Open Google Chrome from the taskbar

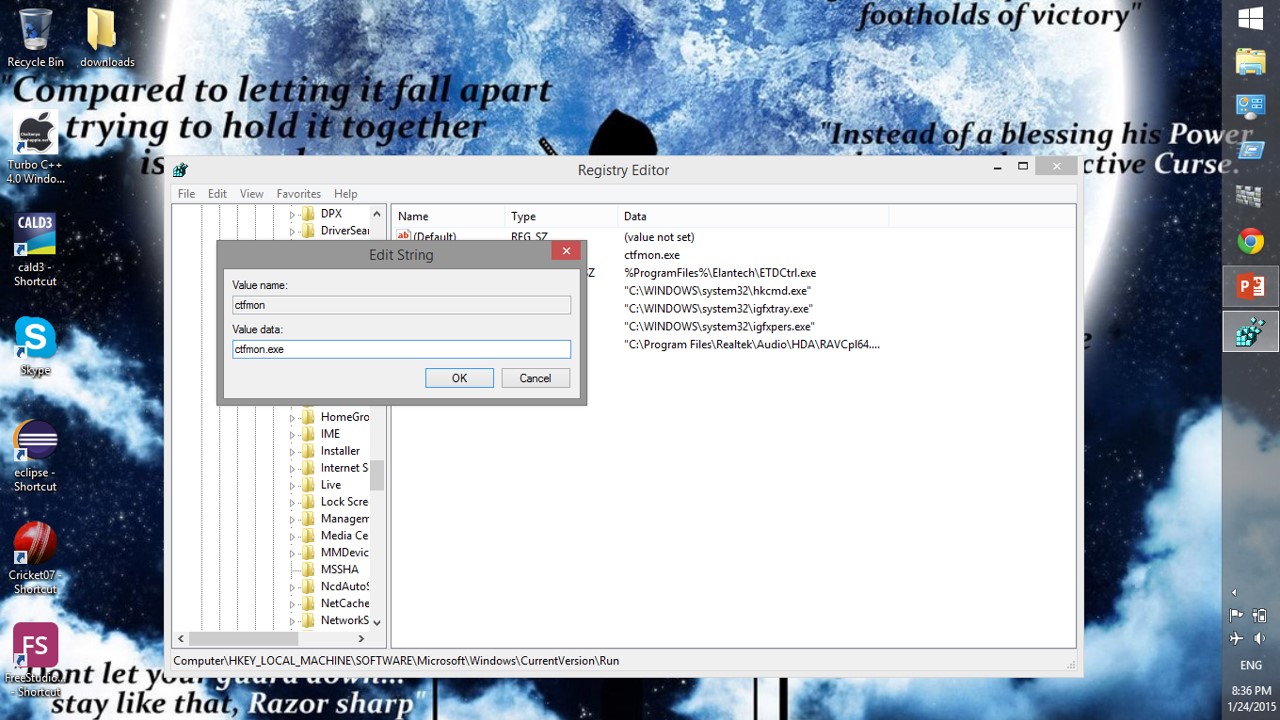[x=1250, y=241]
